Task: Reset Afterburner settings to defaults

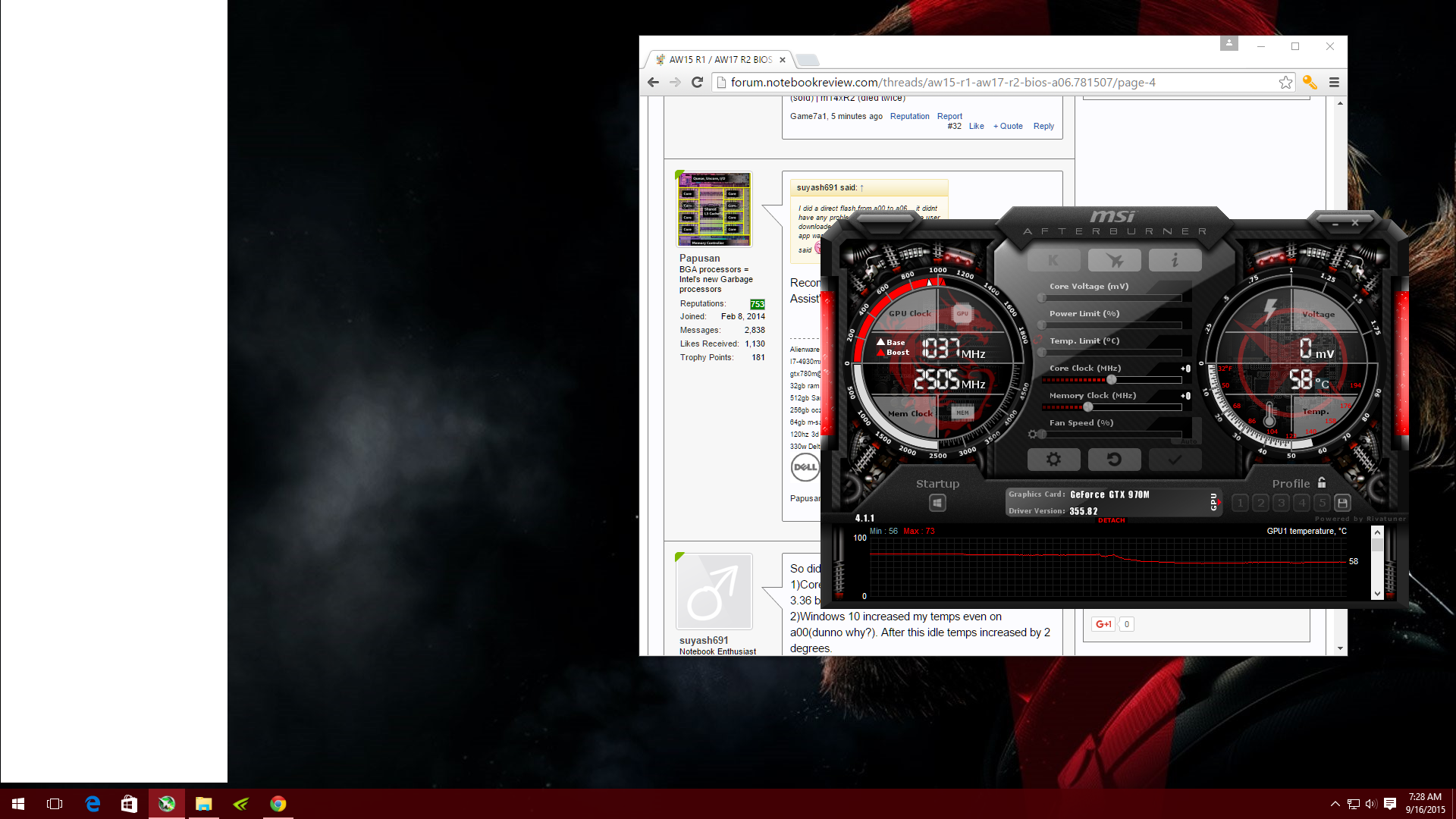Action: [x=1114, y=459]
